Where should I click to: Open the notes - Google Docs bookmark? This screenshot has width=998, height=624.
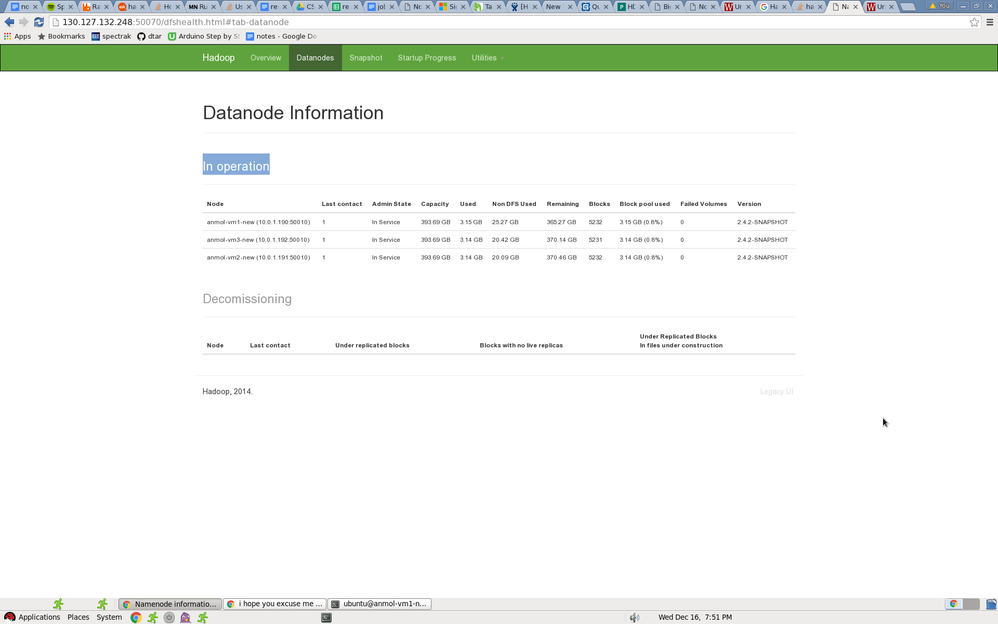click(281, 36)
